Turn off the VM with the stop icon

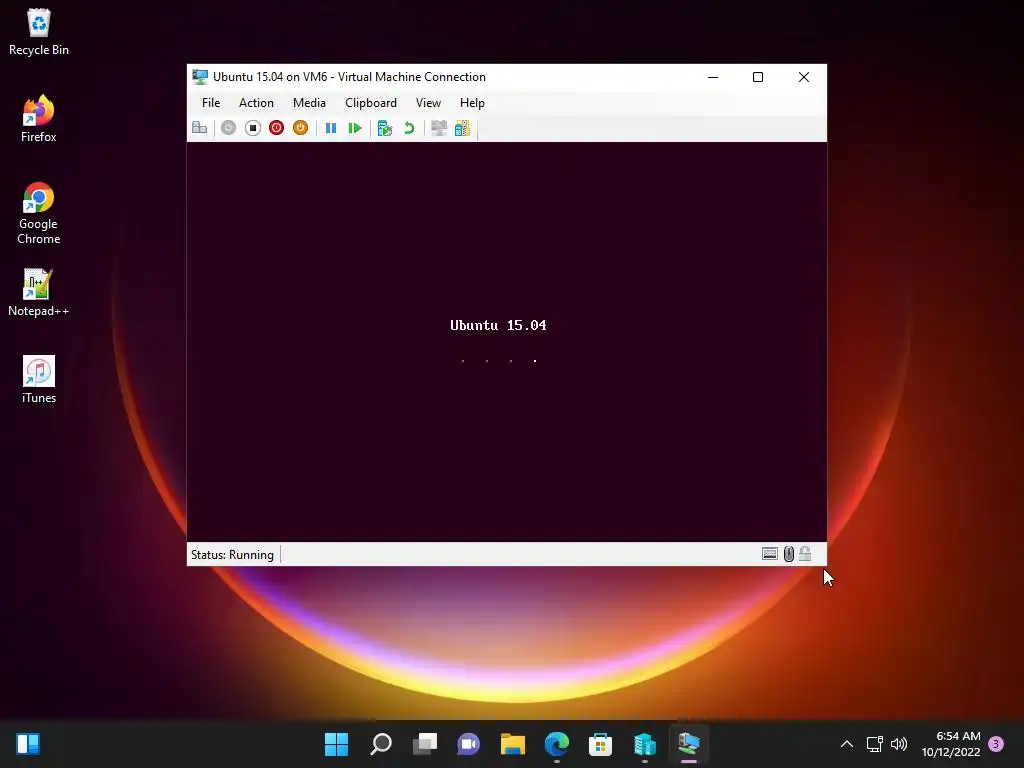click(x=253, y=128)
